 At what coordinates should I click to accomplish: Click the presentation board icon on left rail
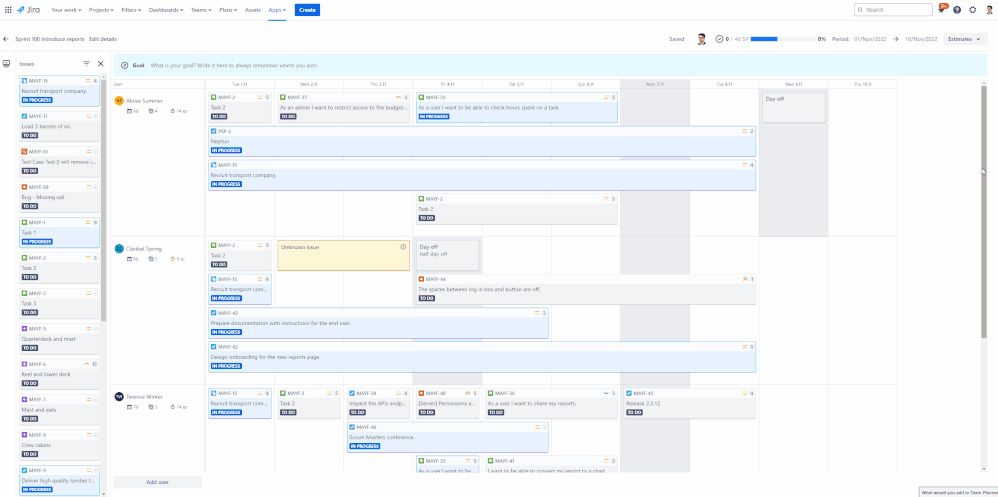pyautogui.click(x=6, y=64)
